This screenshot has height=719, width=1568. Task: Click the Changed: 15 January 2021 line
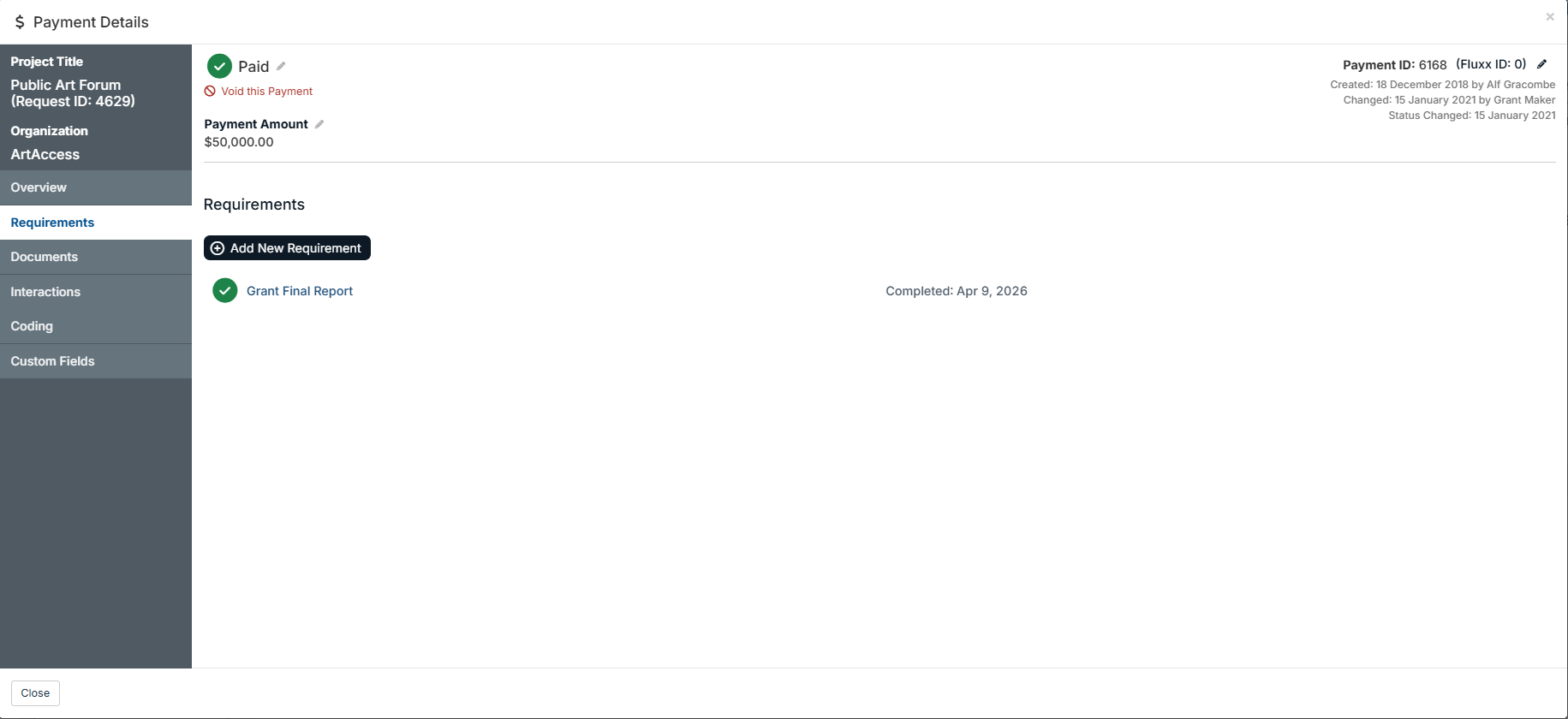pyautogui.click(x=1449, y=100)
